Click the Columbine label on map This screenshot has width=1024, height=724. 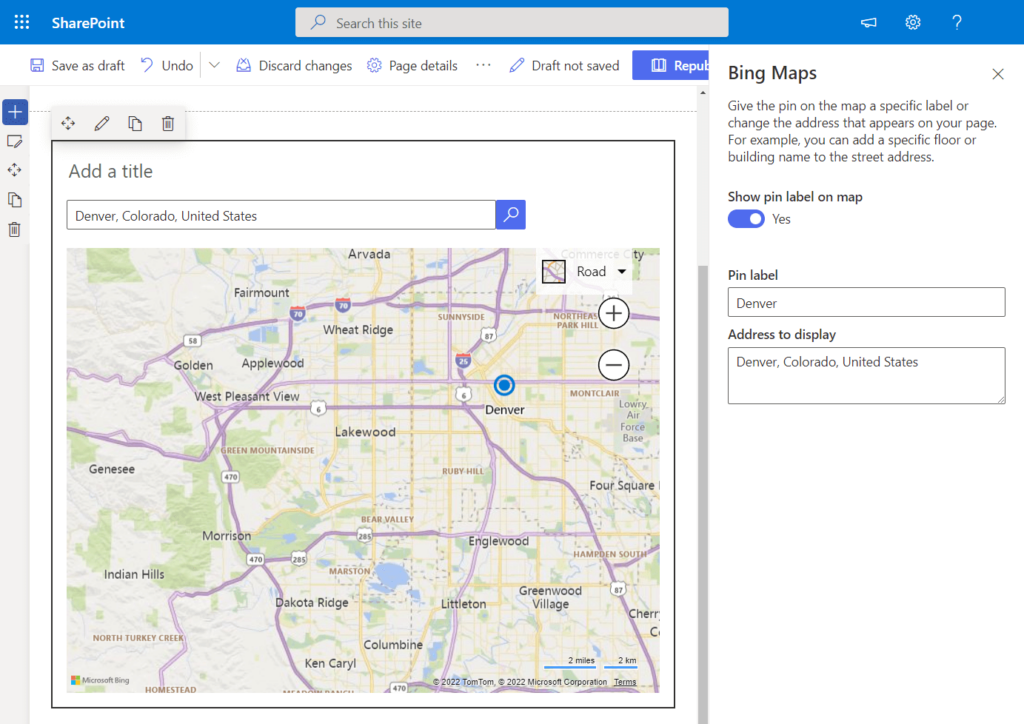pyautogui.click(x=393, y=644)
